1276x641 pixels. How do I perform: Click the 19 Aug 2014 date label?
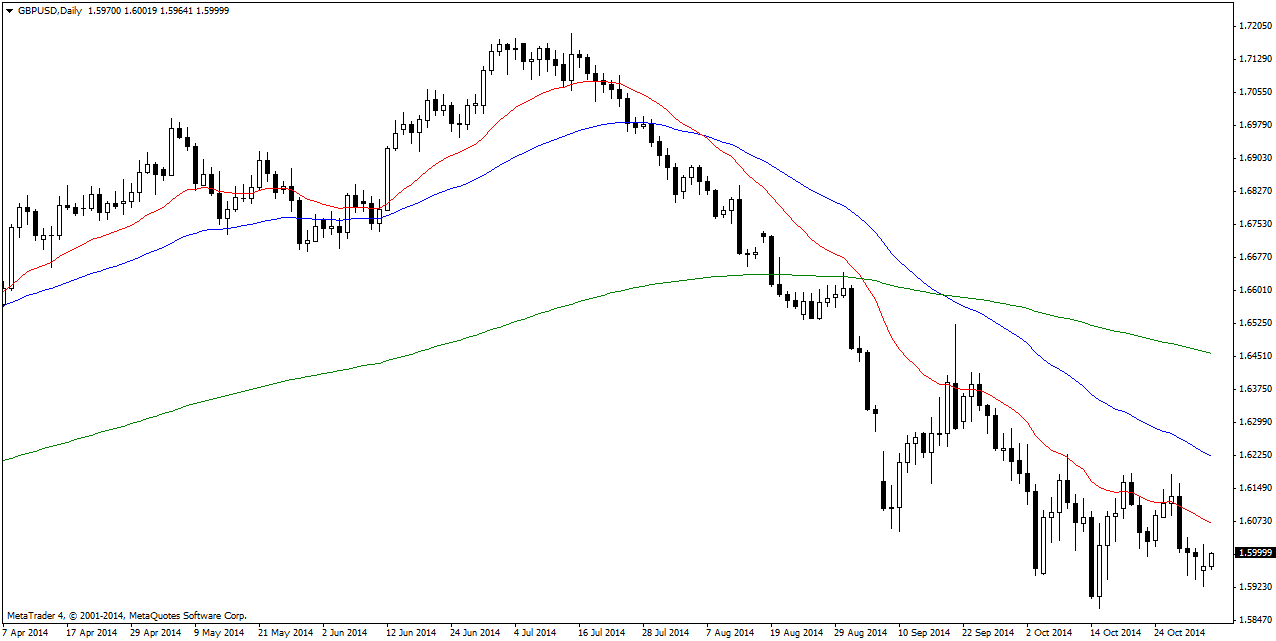796,633
